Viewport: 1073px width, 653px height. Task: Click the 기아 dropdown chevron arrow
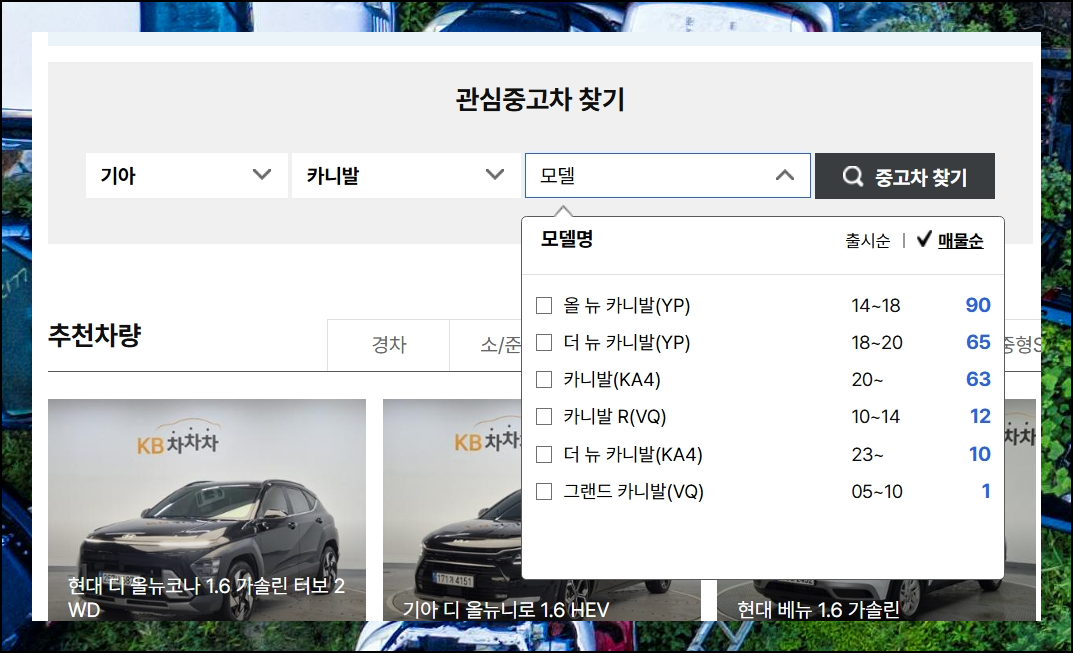click(x=261, y=175)
